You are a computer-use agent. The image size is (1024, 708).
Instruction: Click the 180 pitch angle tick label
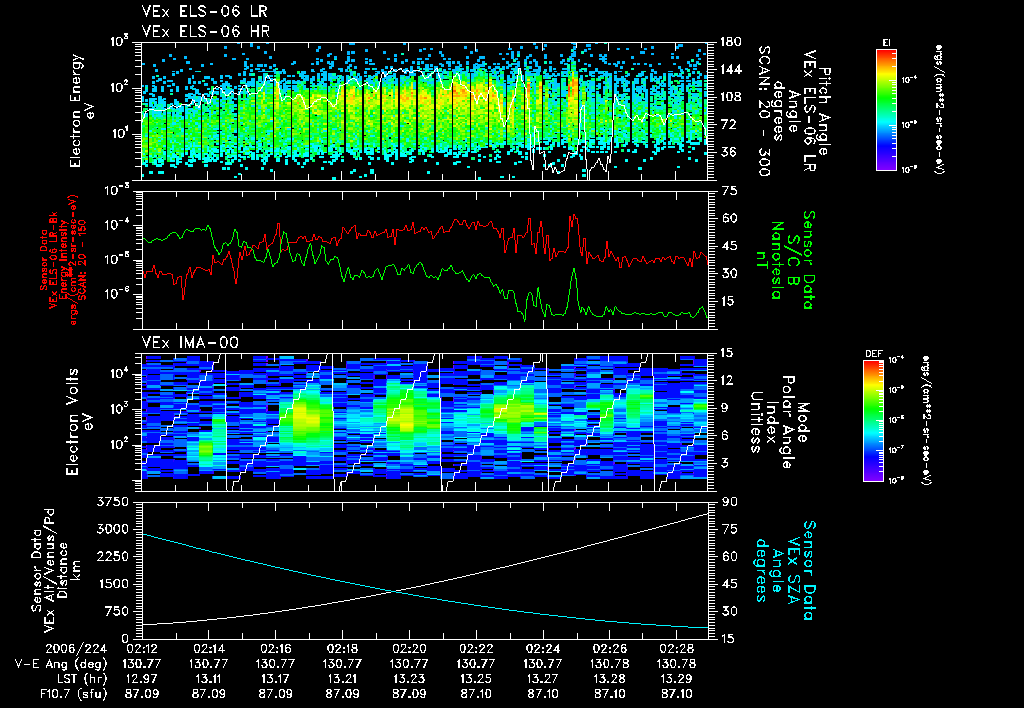(730, 42)
